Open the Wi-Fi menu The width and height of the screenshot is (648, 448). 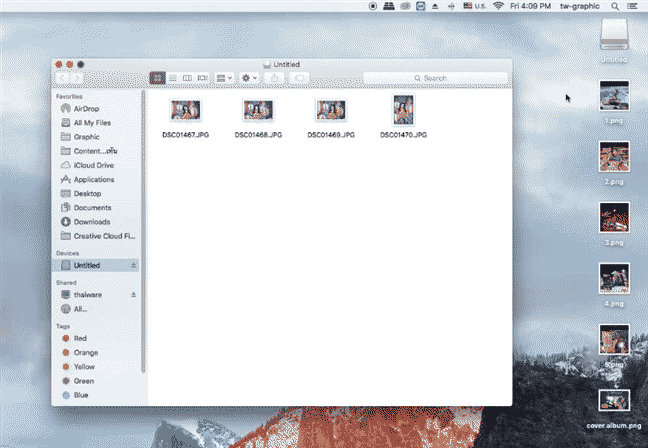coord(498,6)
